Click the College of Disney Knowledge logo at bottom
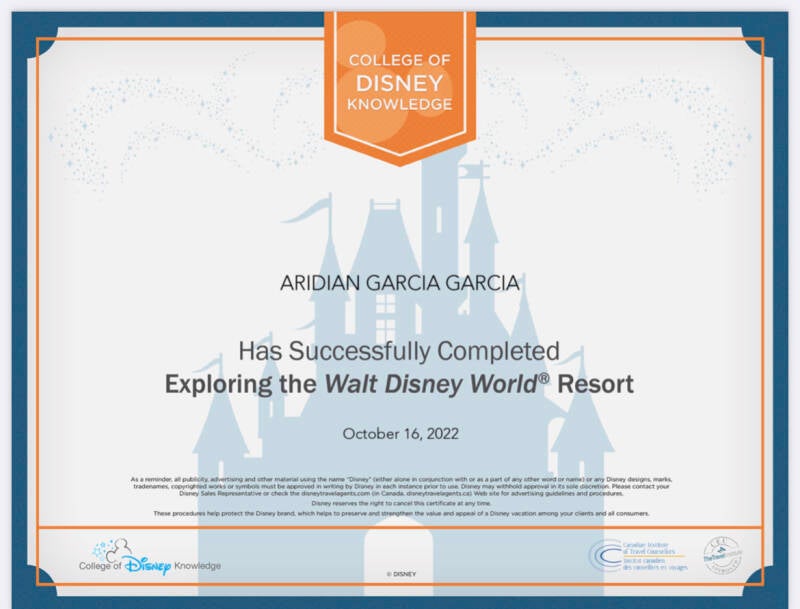This screenshot has width=800, height=609. (150, 557)
